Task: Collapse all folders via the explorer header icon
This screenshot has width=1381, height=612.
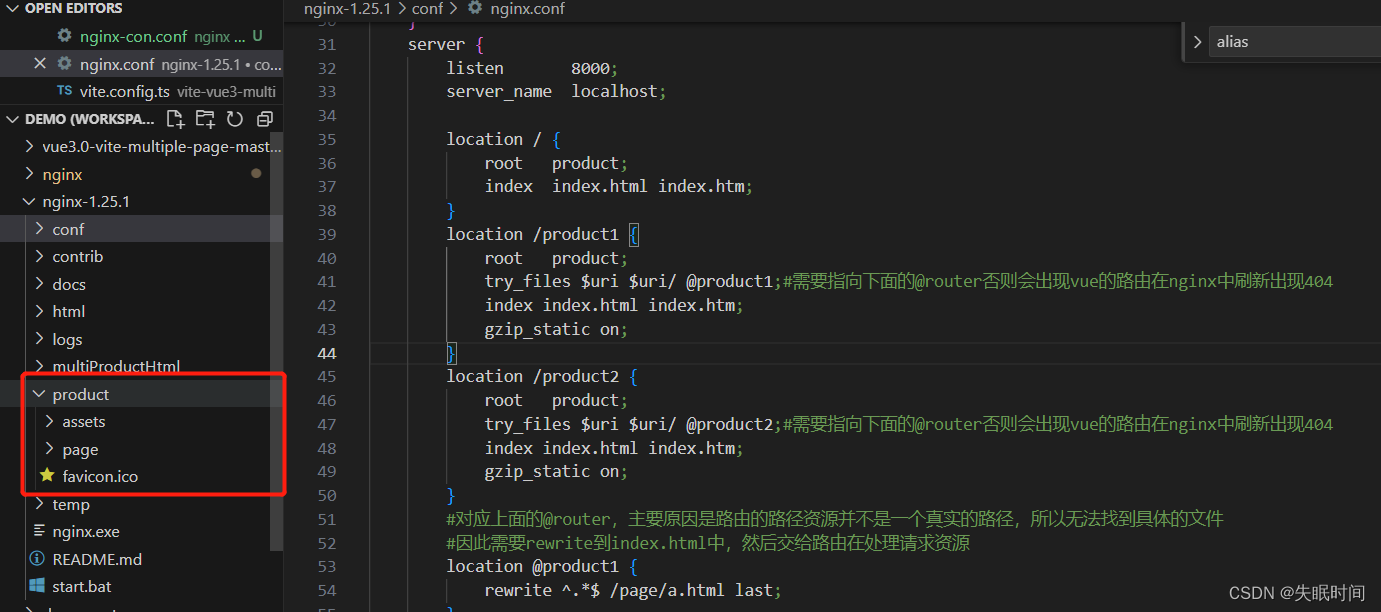Action: click(265, 119)
